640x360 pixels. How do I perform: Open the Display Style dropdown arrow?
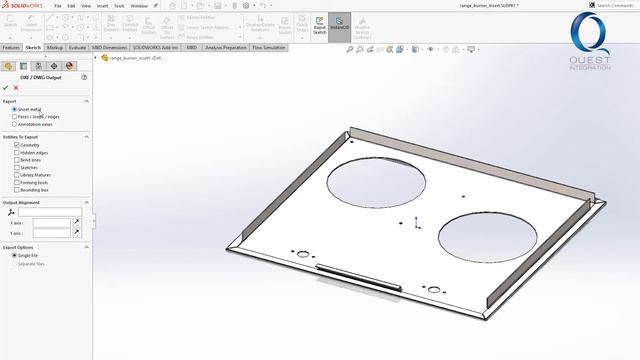(x=422, y=49)
